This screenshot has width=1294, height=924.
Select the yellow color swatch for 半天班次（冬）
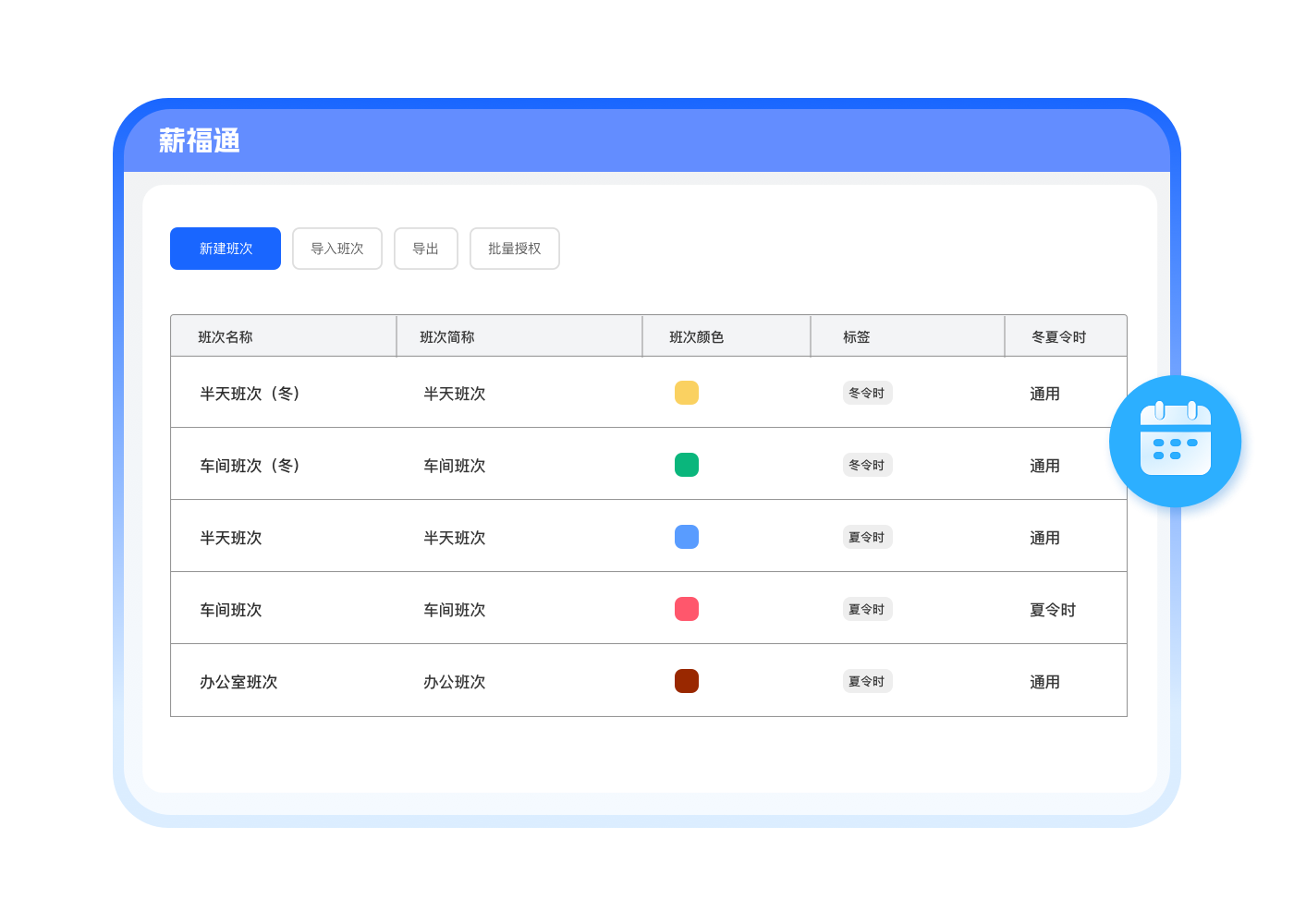point(687,393)
